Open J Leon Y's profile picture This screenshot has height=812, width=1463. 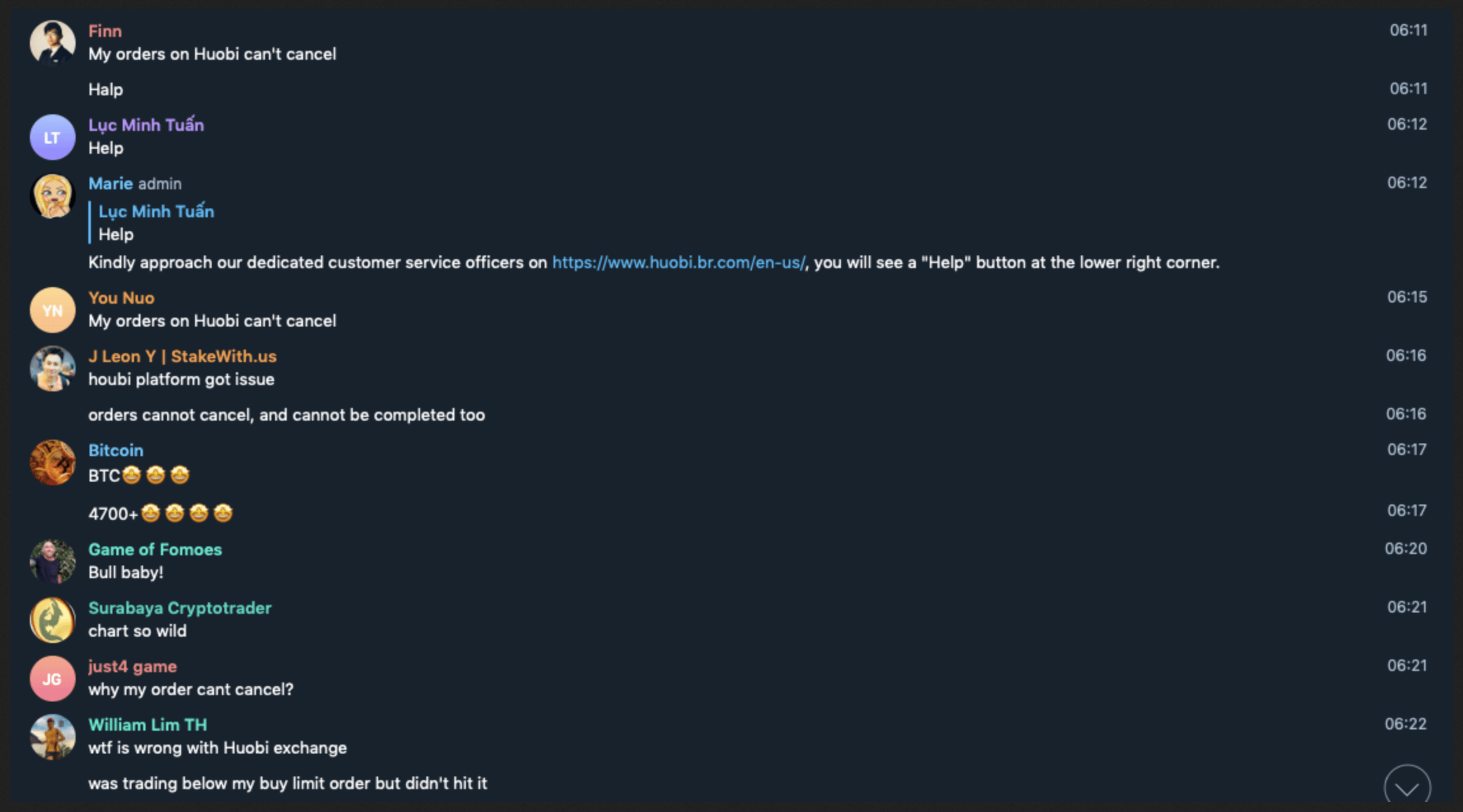(52, 369)
